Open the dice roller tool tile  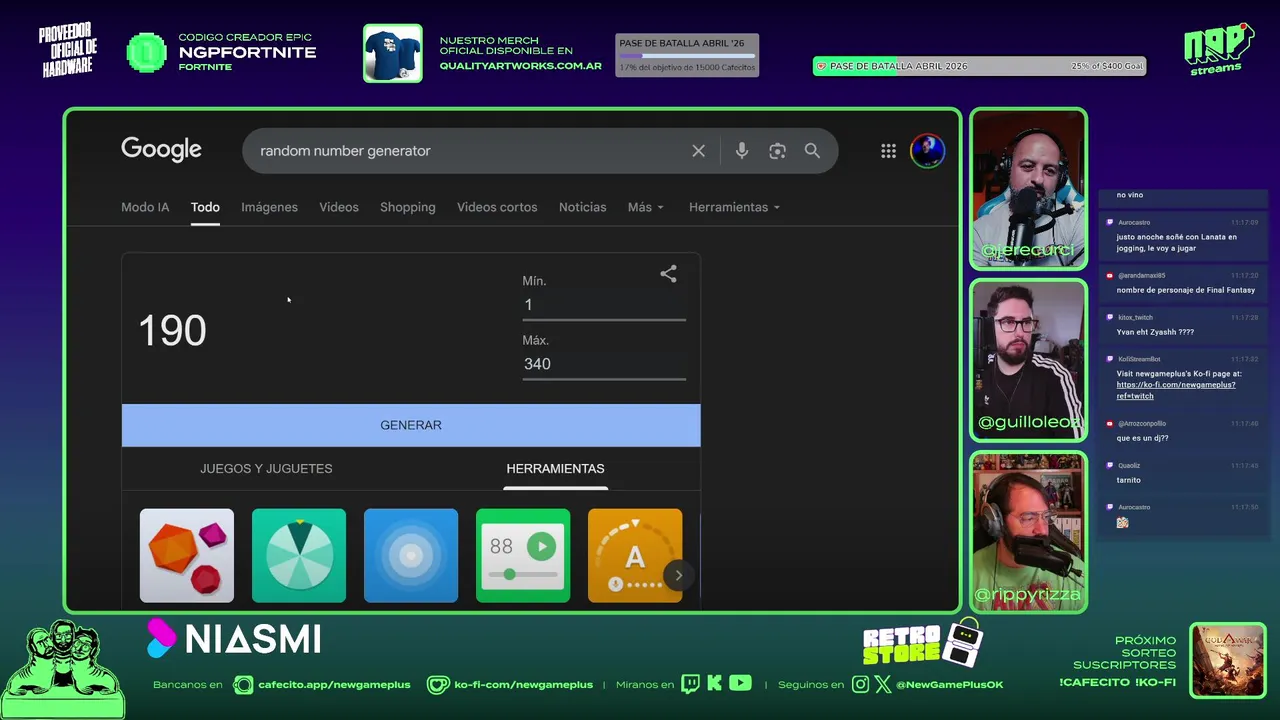point(187,556)
